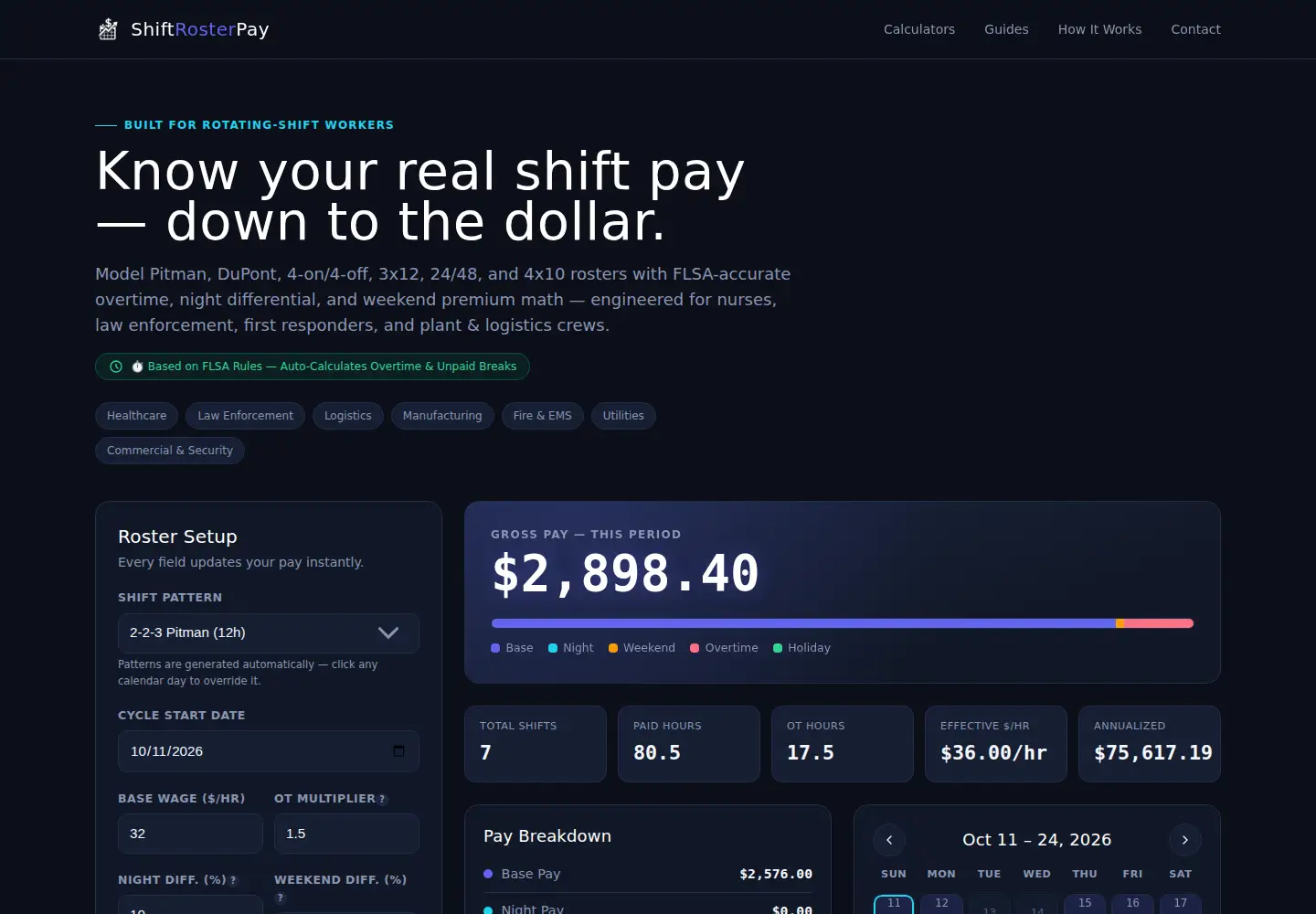Show Weekend Diff. help tooltip icon

(x=281, y=898)
